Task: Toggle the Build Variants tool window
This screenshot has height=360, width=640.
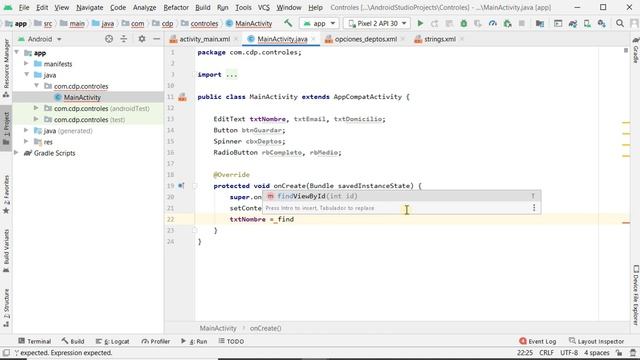Action: tap(6, 251)
